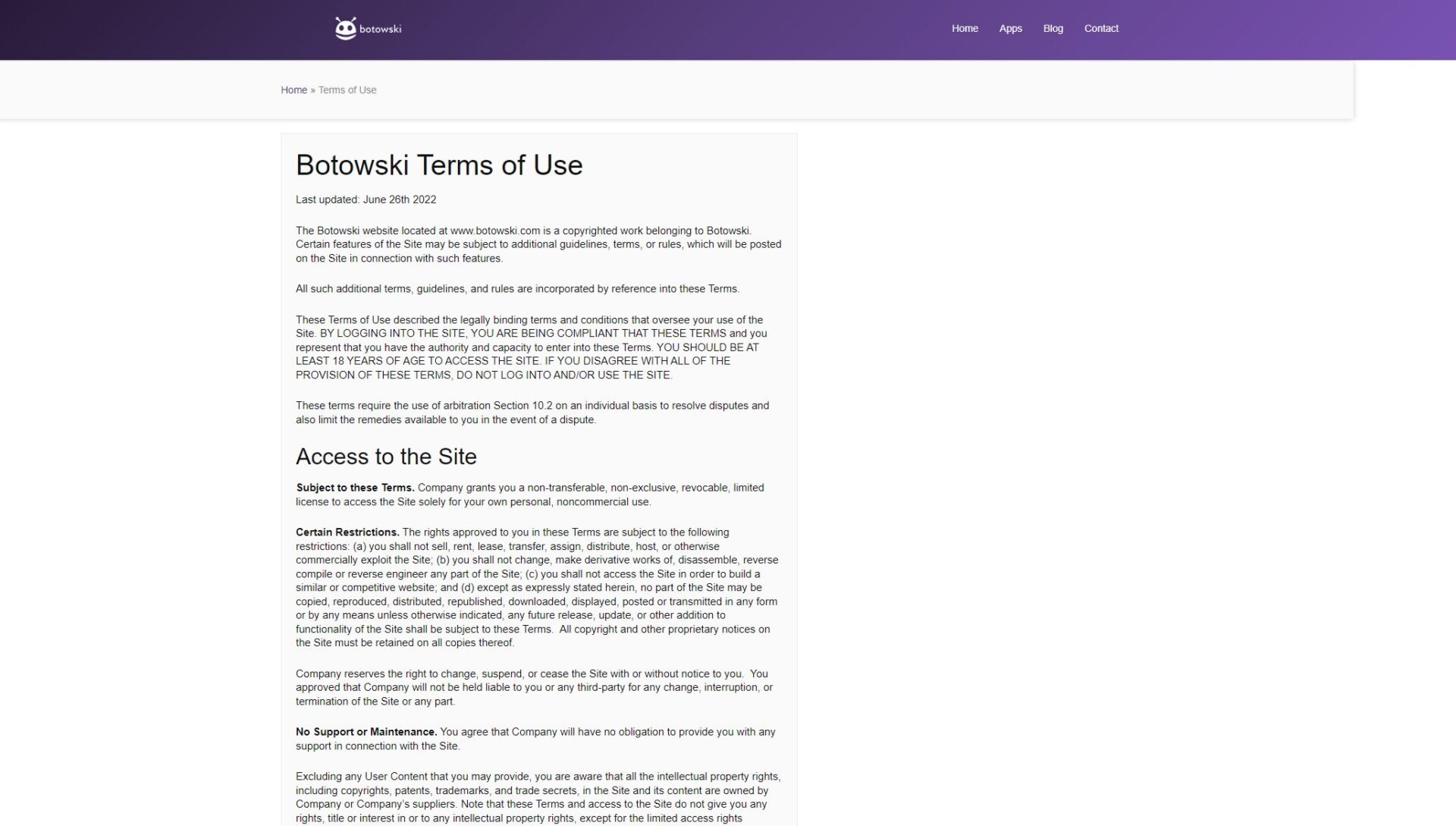
Task: Click the Home breadcrumb link
Action: [293, 90]
